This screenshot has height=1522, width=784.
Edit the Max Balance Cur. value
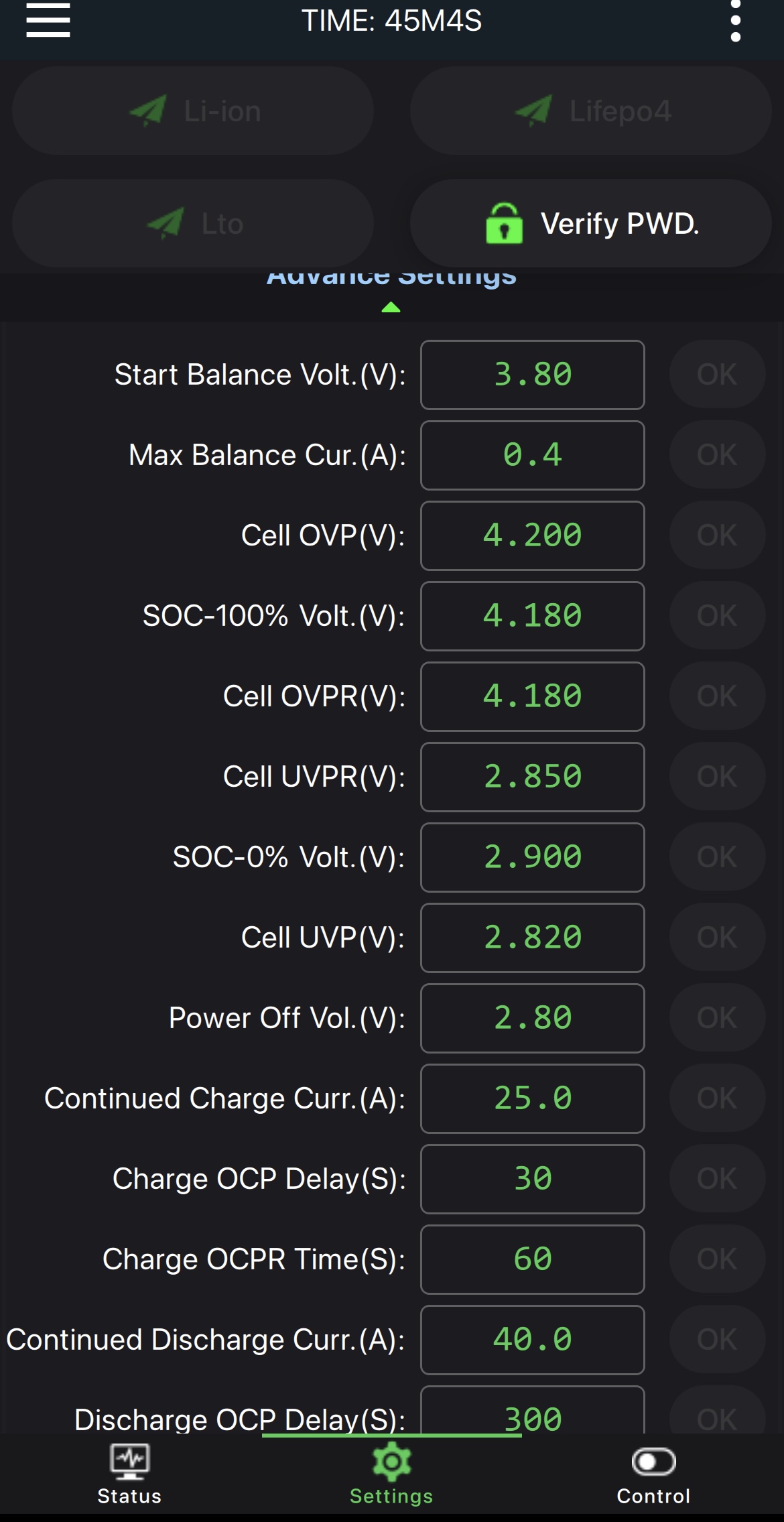click(533, 455)
